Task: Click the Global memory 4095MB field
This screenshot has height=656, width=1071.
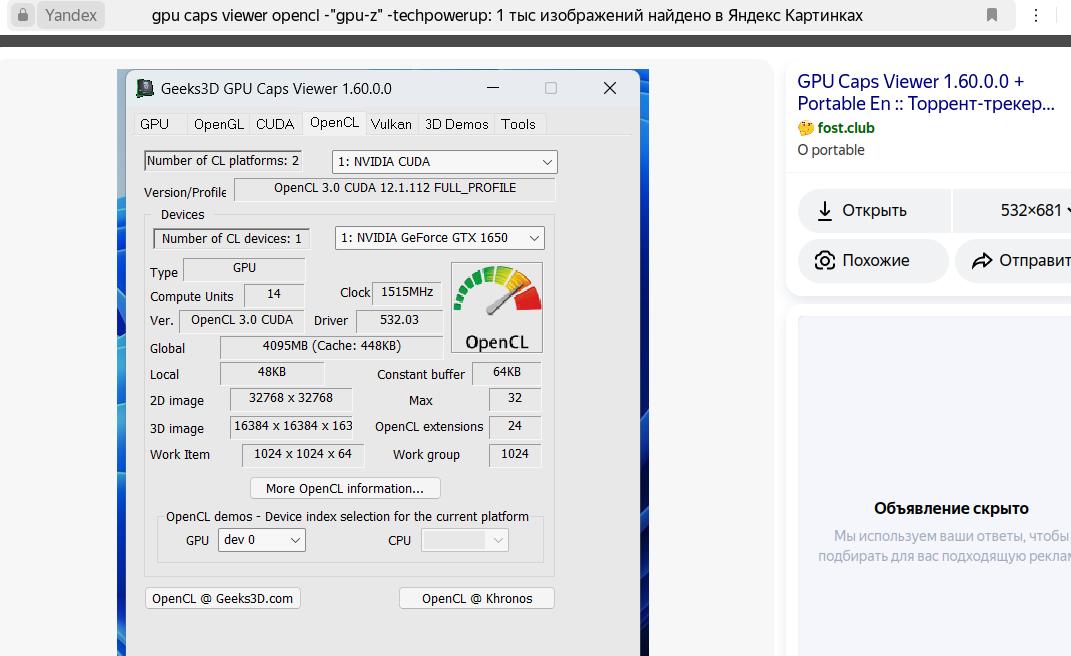Action: point(331,346)
